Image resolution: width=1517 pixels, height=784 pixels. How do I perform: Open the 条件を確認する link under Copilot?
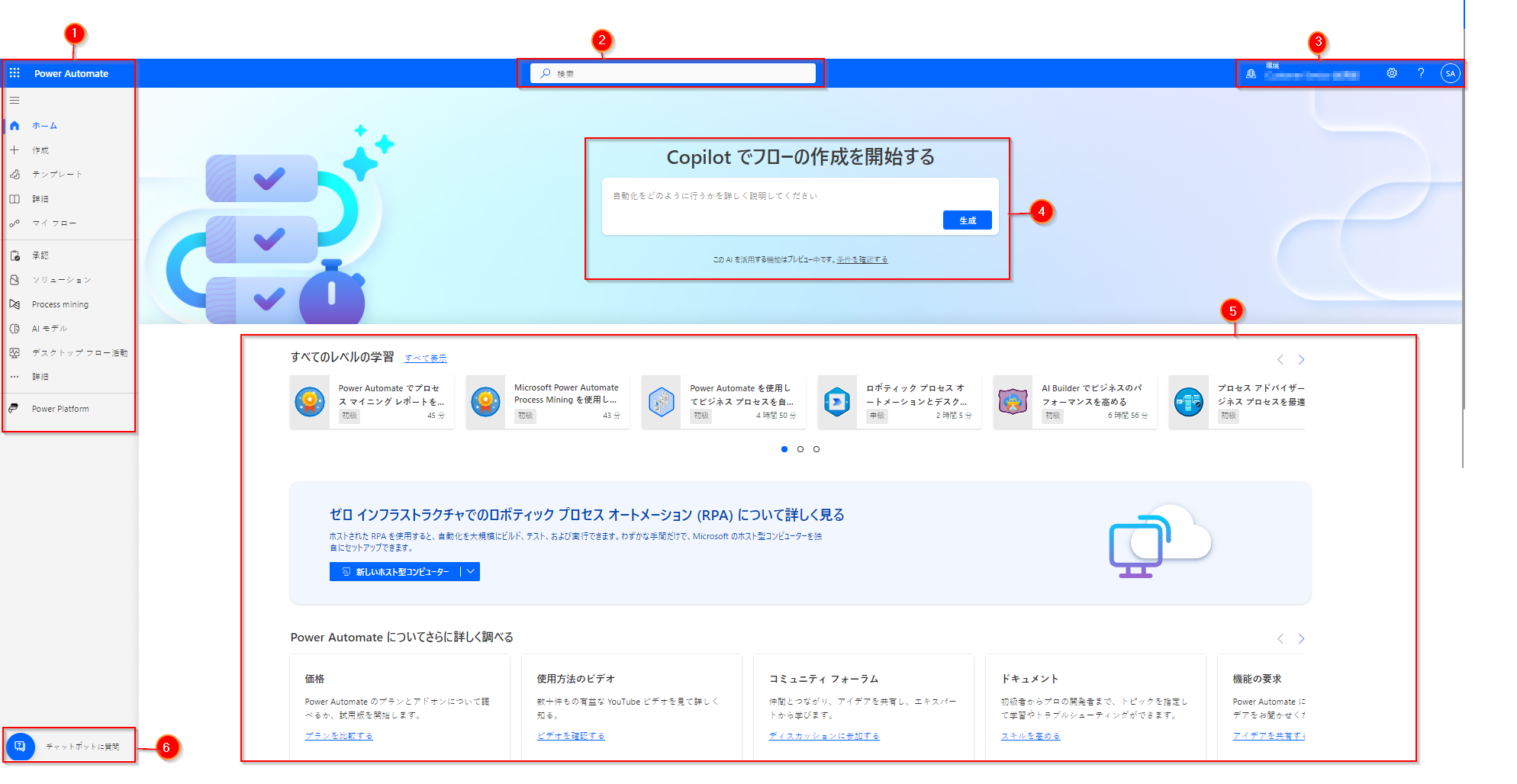(862, 260)
